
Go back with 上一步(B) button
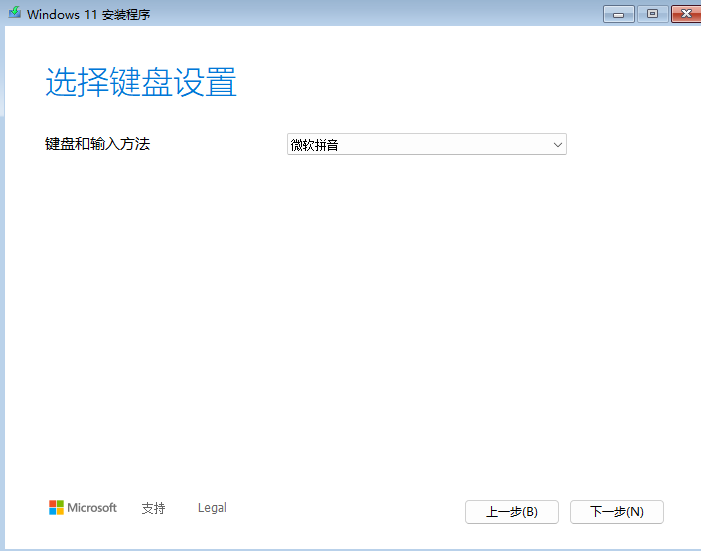pos(511,512)
